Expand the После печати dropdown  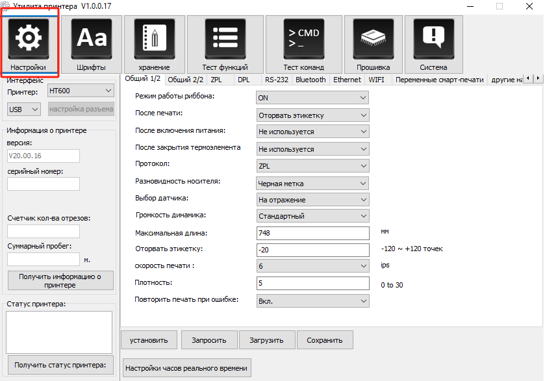tap(313, 115)
